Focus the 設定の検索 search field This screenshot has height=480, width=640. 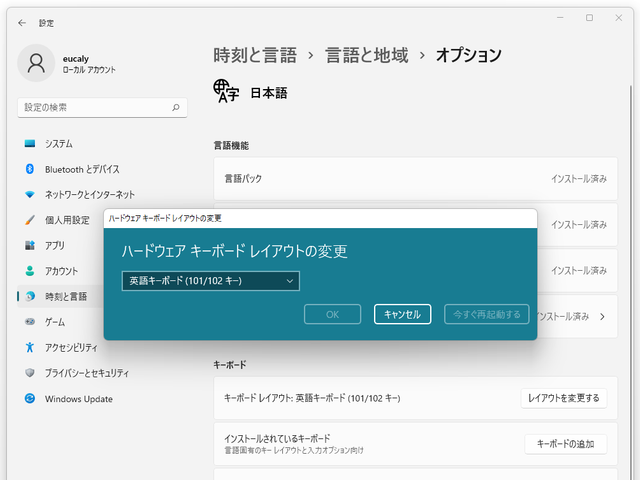(102, 107)
